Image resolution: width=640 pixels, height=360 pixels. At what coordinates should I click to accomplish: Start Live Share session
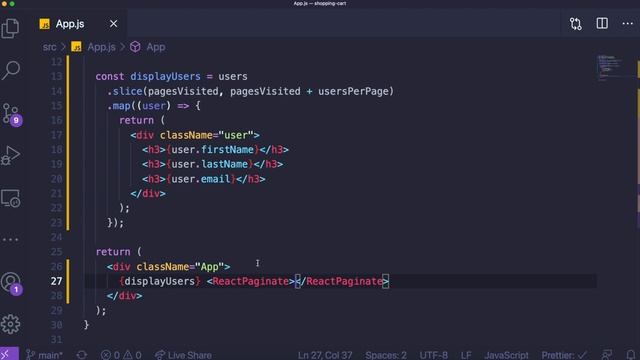click(x=183, y=355)
